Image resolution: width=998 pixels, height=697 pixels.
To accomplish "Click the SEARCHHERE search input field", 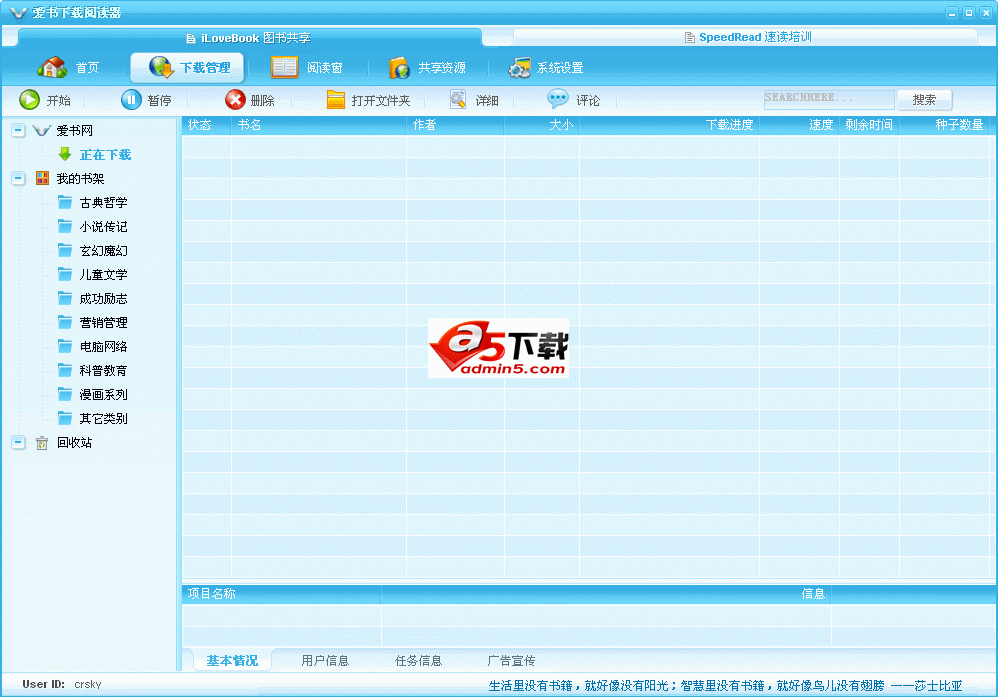I will [x=829, y=99].
